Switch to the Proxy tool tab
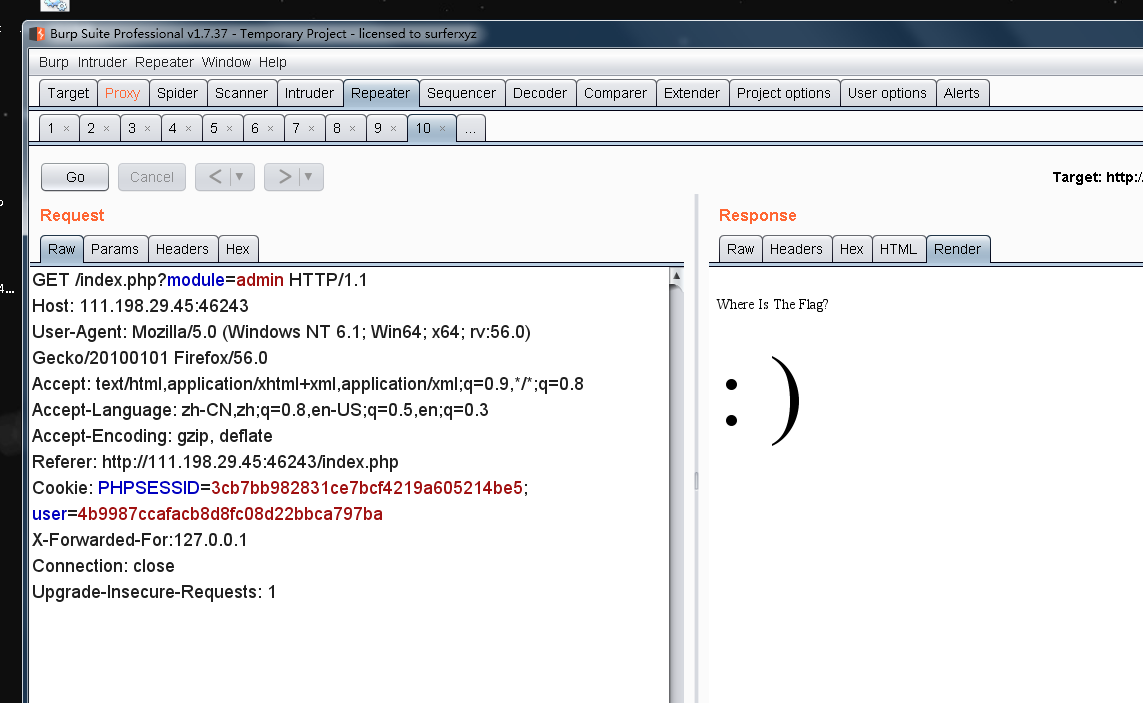The image size is (1143, 703). coord(122,93)
